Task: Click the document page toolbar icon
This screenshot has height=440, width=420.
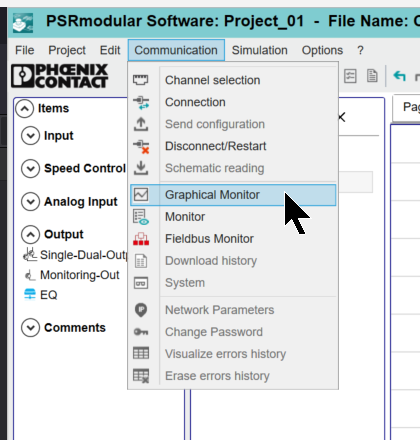Action: pyautogui.click(x=372, y=76)
